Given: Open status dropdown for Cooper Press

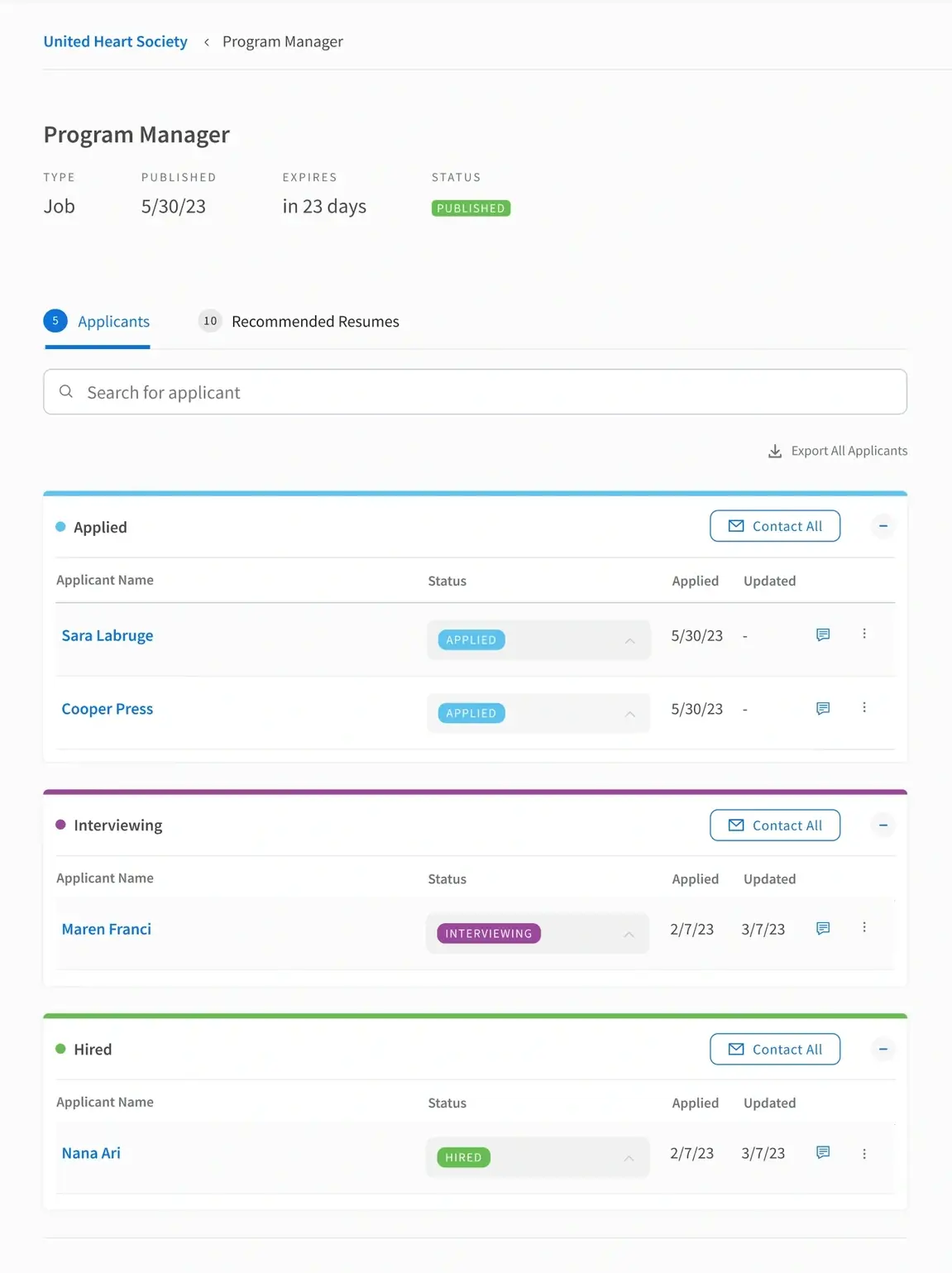Looking at the screenshot, I should click(x=538, y=713).
